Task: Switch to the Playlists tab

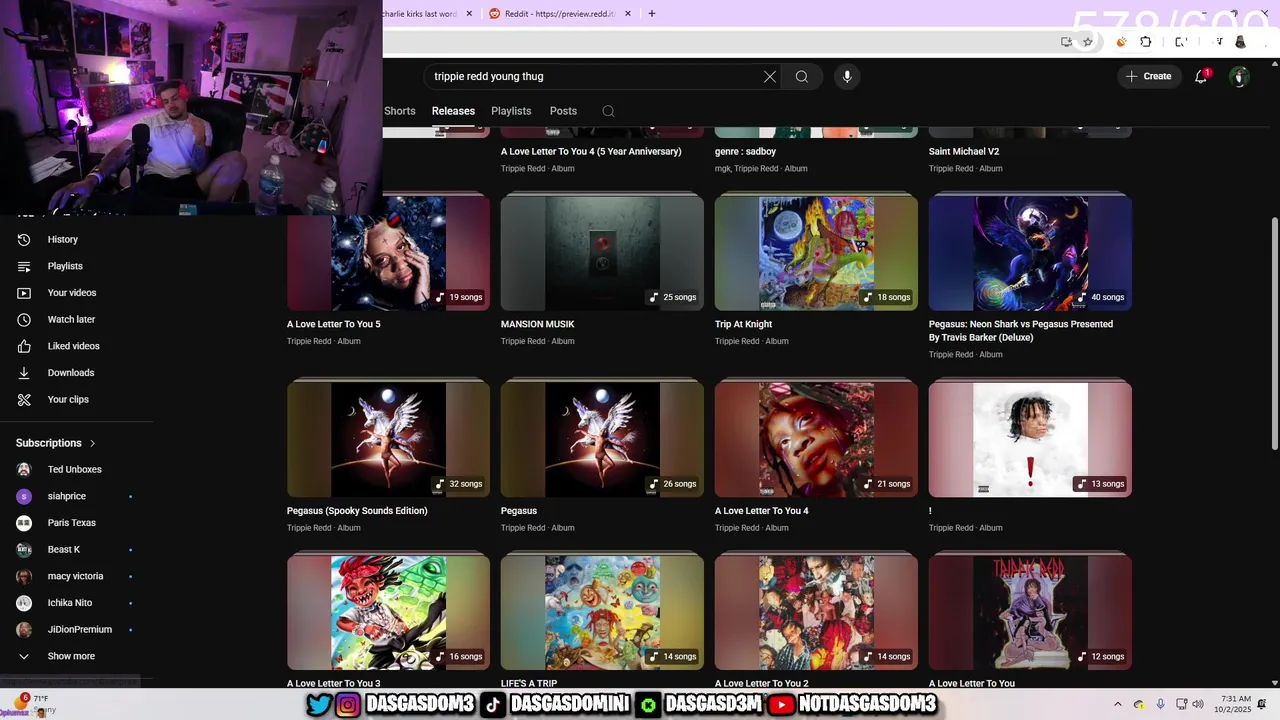Action: (x=511, y=111)
